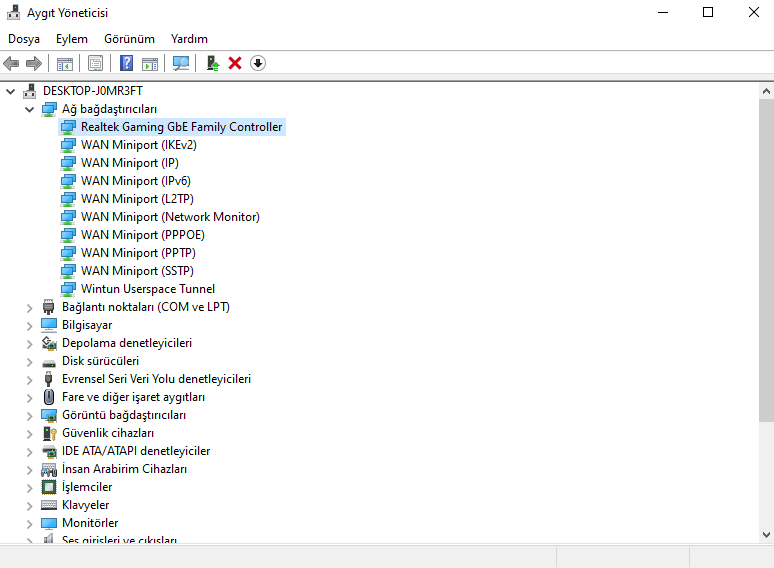Click the Bağlantı noktaları port icon
The height and width of the screenshot is (568, 774).
48,307
